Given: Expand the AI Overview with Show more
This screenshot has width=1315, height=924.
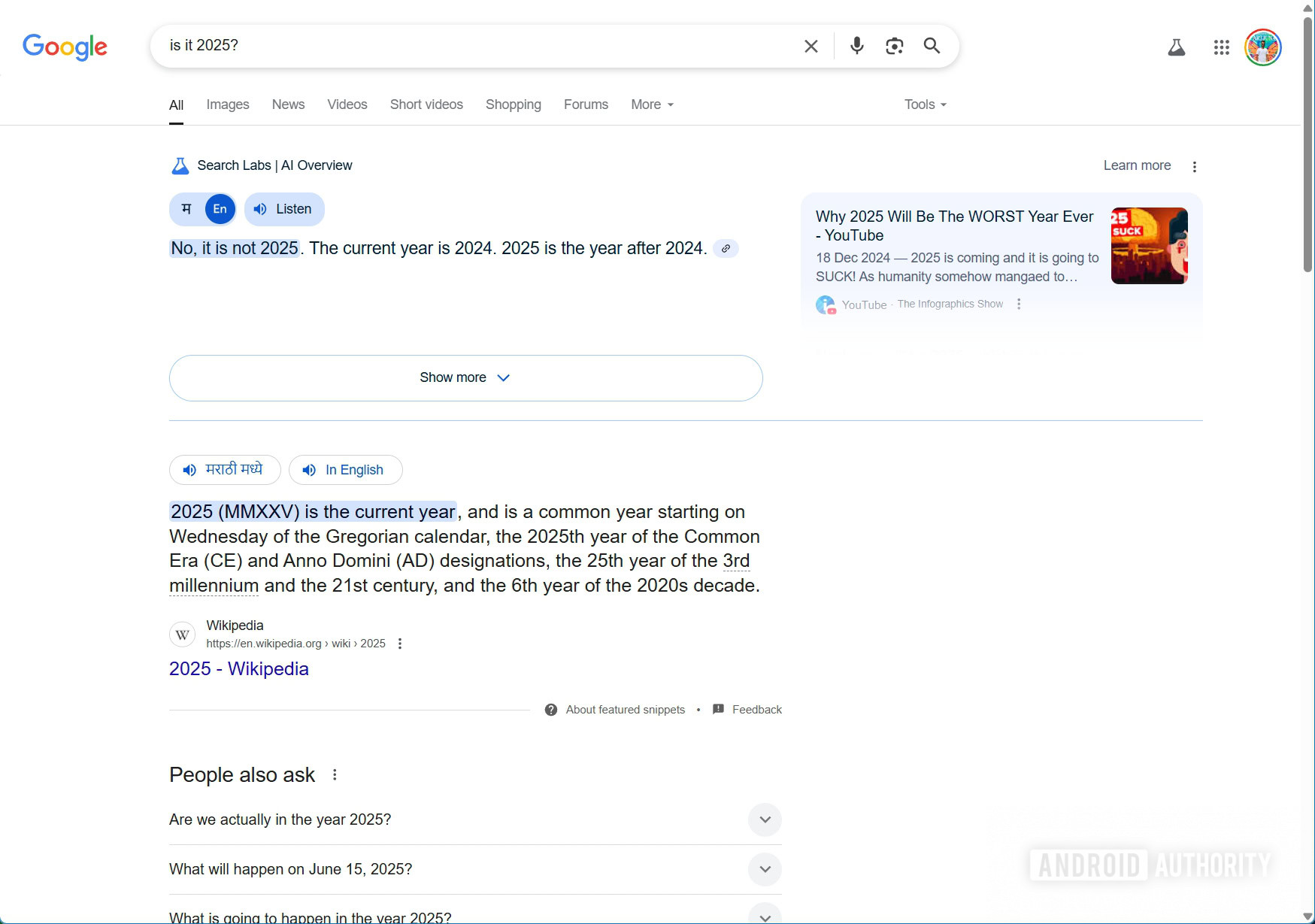Looking at the screenshot, I should point(465,377).
